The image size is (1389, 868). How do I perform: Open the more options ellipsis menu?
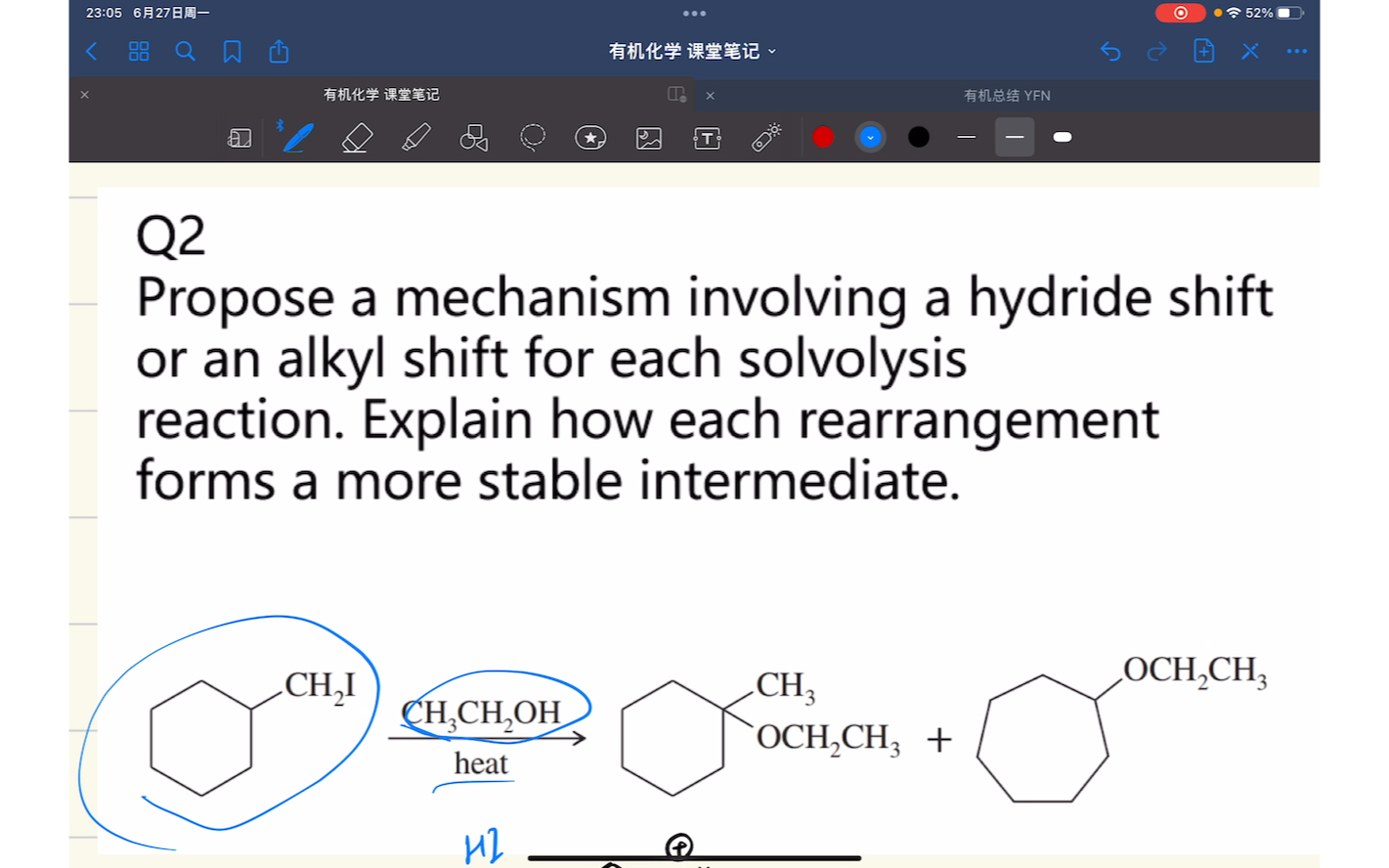[x=1297, y=51]
